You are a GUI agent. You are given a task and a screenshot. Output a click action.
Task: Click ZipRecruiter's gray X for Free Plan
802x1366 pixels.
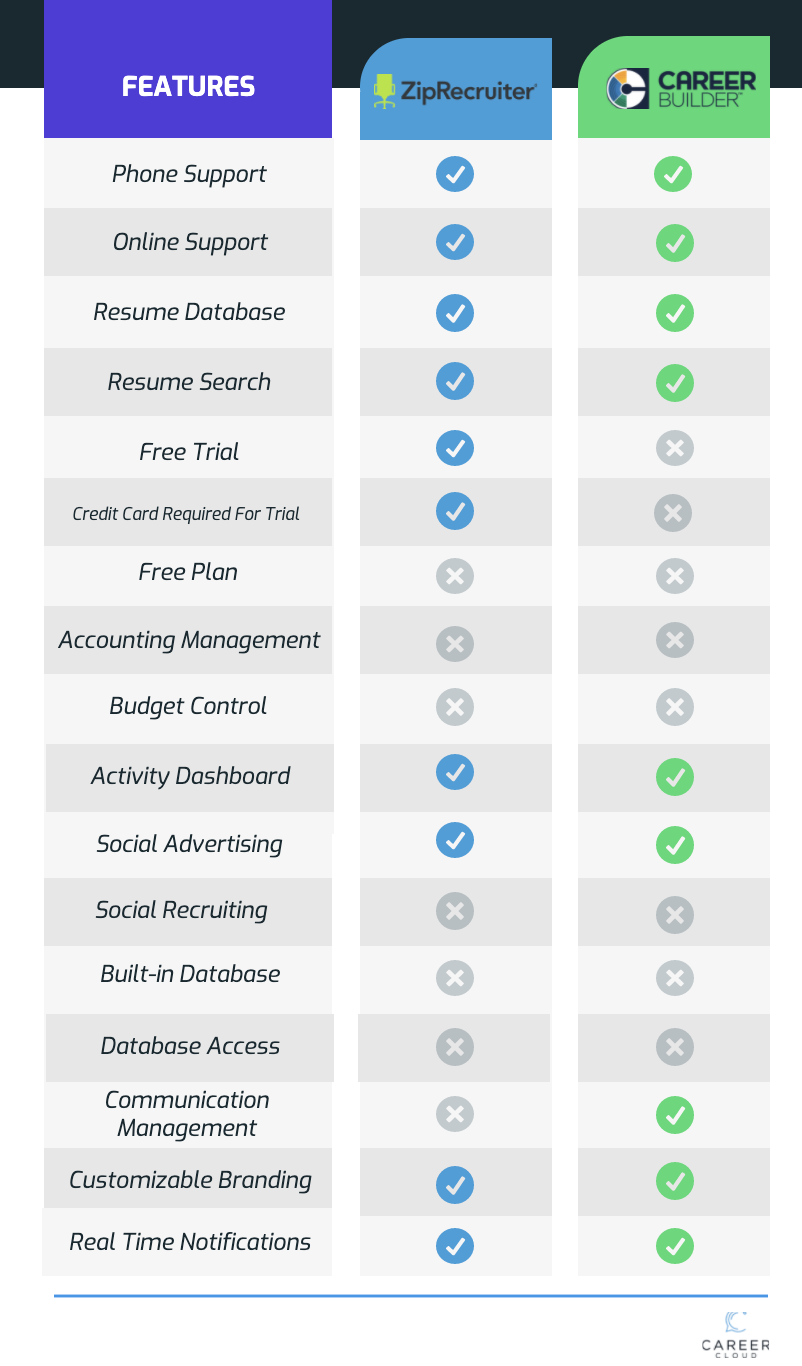tap(455, 576)
